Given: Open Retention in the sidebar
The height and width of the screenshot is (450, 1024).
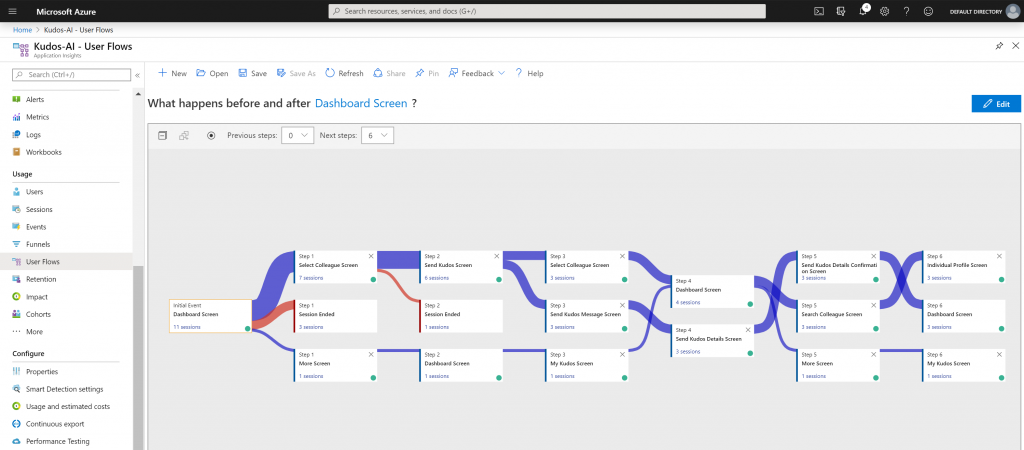Looking at the screenshot, I should pyautogui.click(x=41, y=279).
